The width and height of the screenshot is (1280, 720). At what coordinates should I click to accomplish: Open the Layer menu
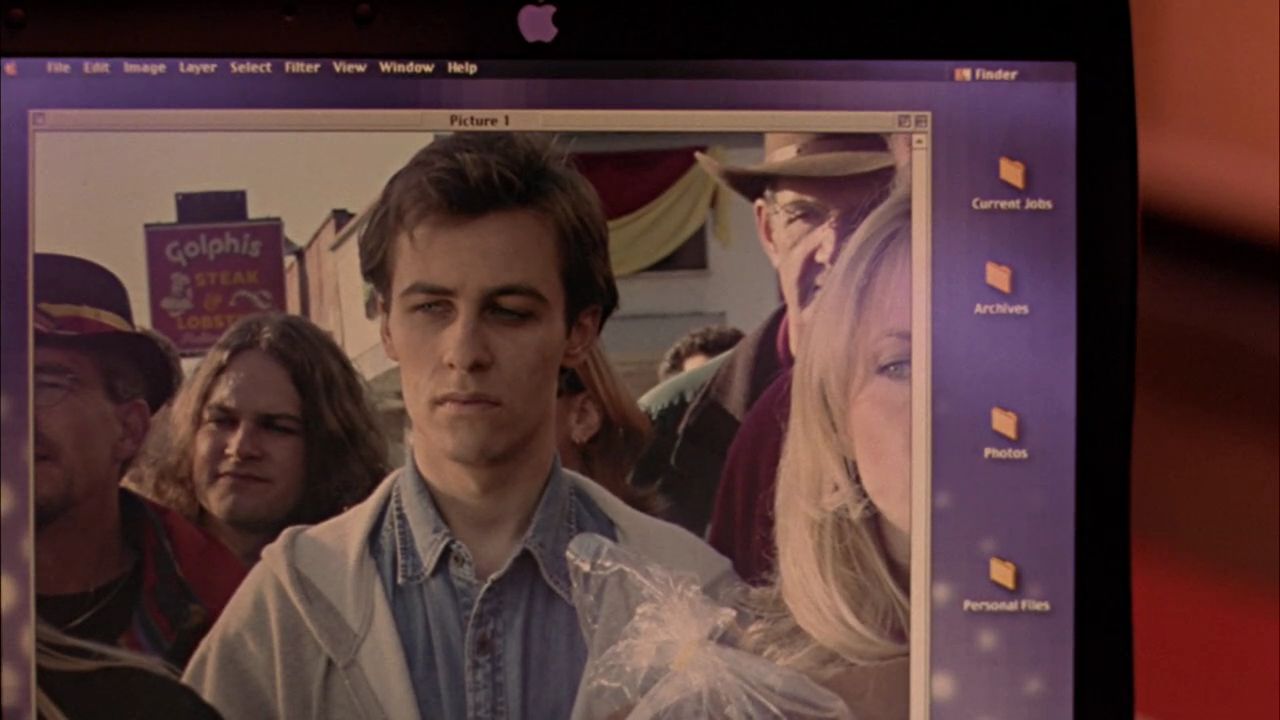[198, 68]
